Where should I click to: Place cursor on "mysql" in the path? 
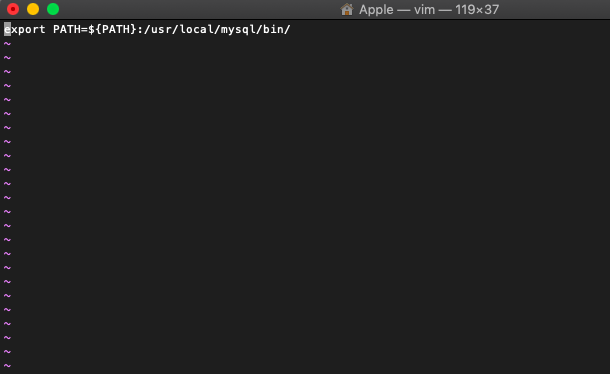[x=238, y=30]
